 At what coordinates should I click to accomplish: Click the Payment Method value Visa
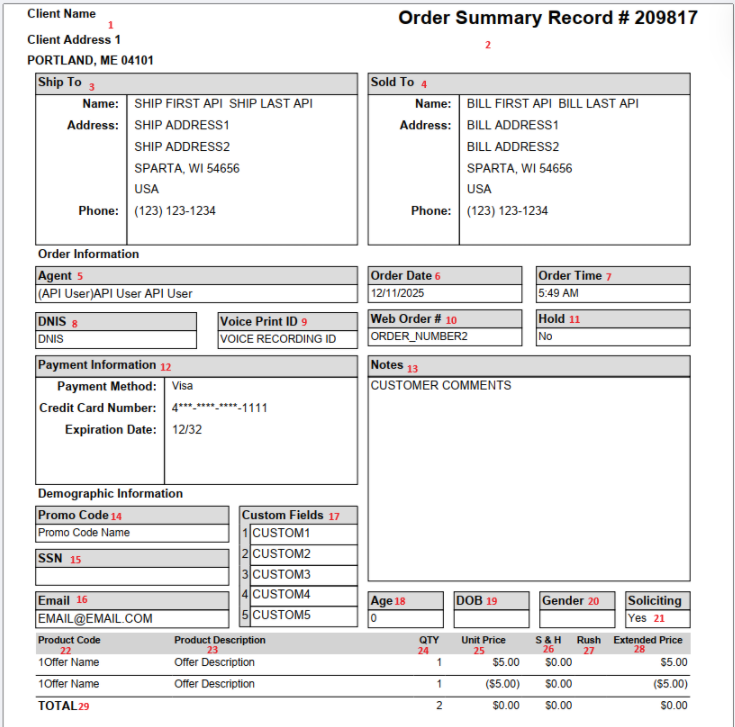[x=182, y=386]
